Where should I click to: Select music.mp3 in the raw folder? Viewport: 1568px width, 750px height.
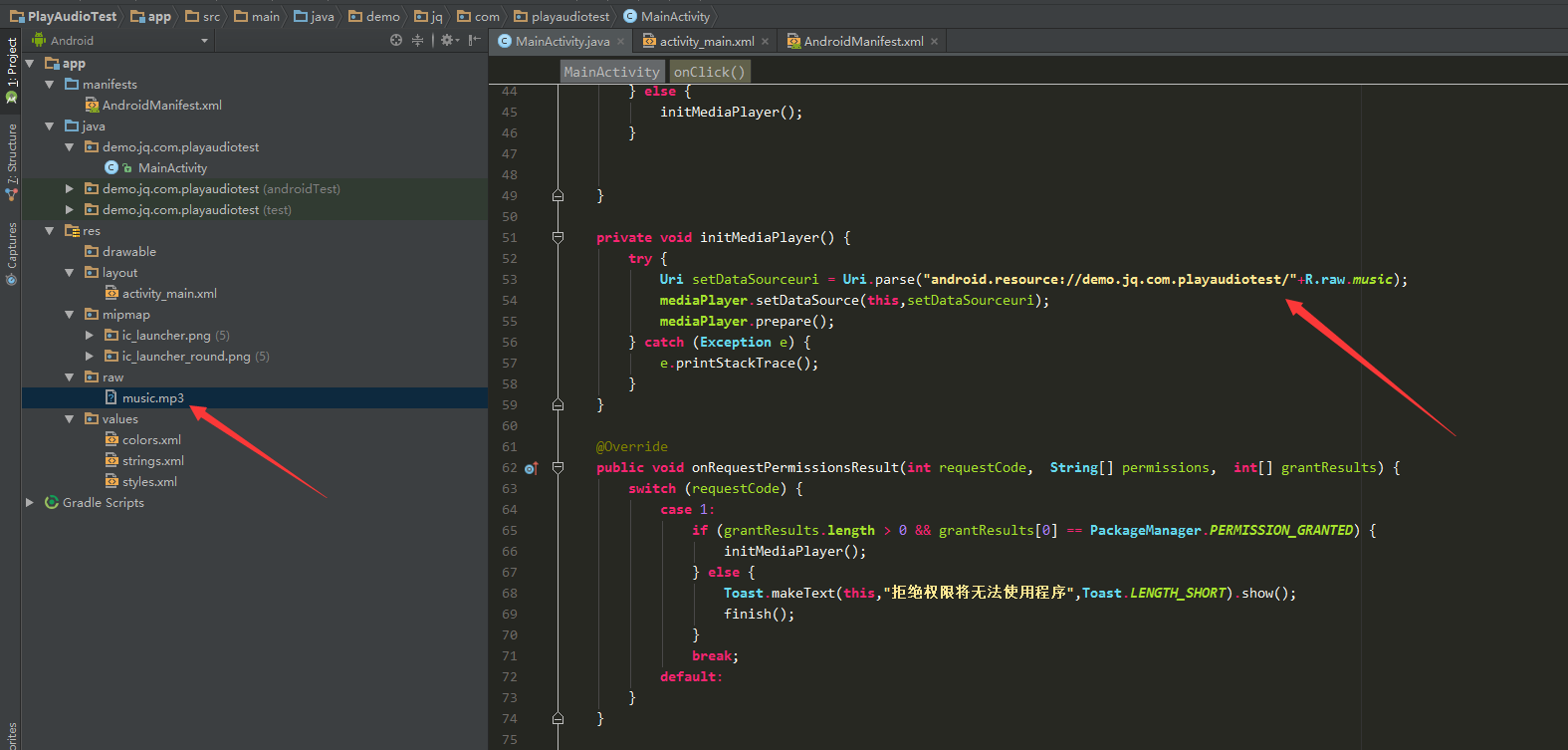point(152,398)
